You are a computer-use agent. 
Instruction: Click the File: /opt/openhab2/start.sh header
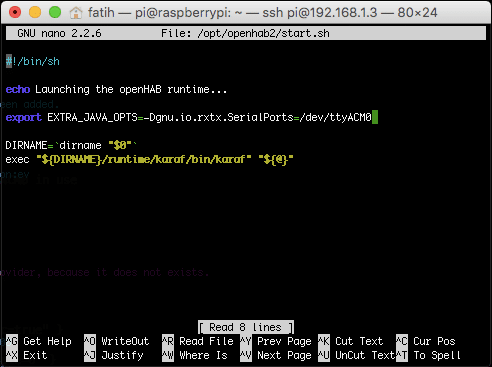245,33
